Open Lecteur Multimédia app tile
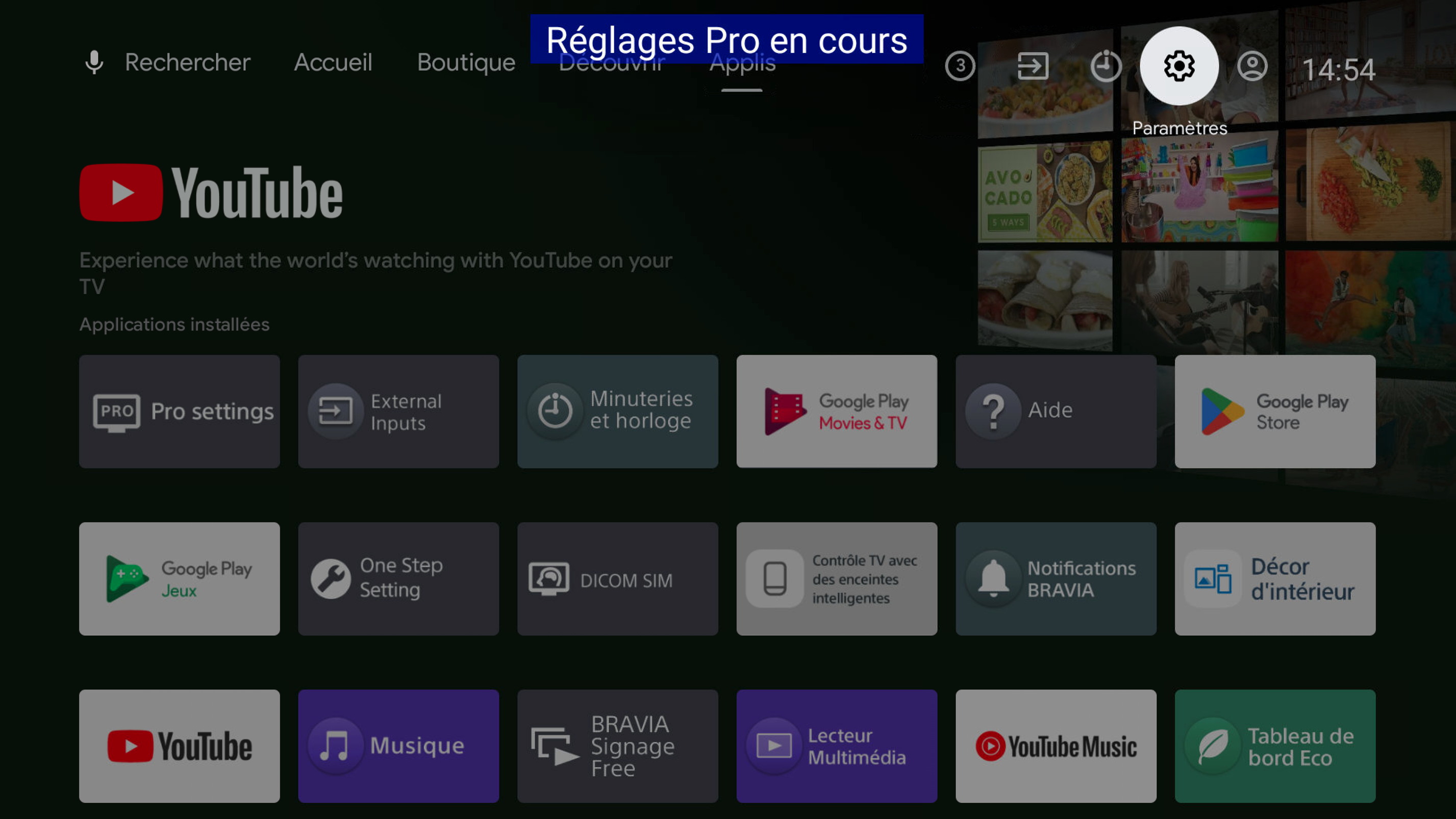This screenshot has height=819, width=1456. coord(837,746)
